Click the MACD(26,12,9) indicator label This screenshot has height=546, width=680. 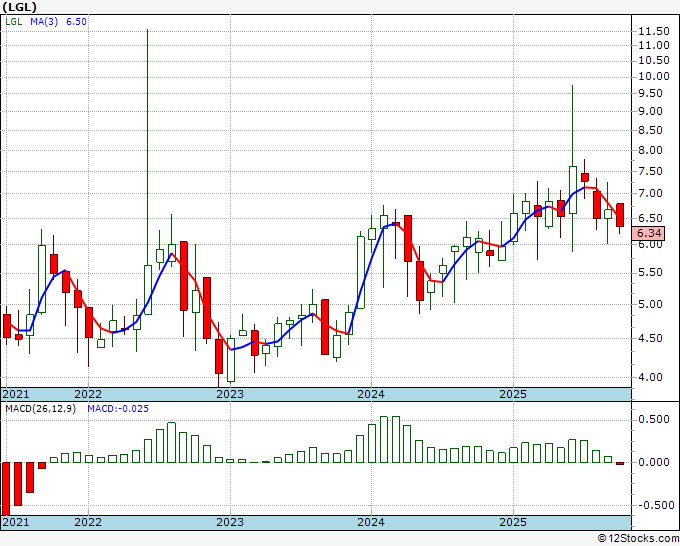click(40, 409)
